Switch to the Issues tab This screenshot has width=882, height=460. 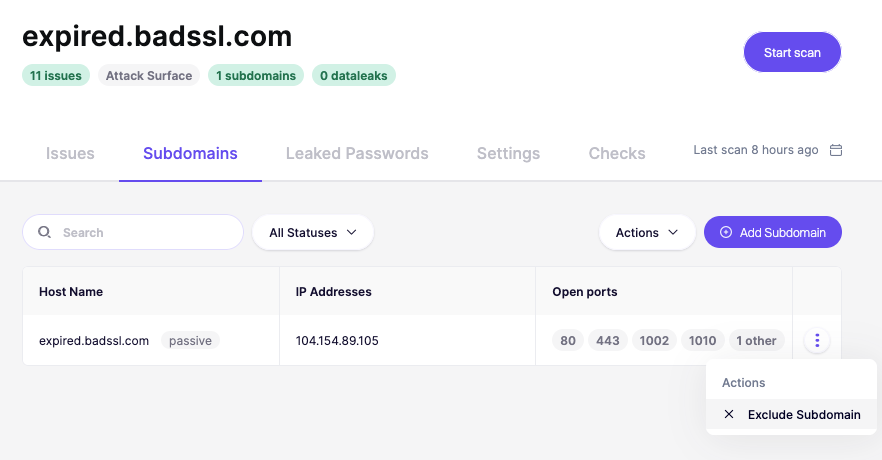pos(70,154)
